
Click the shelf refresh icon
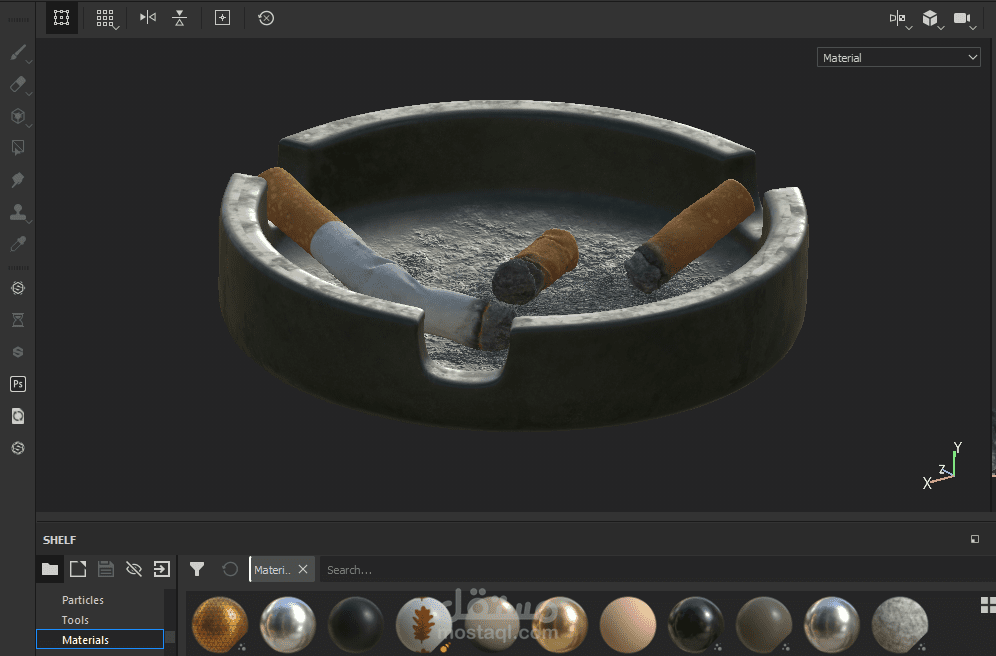(230, 569)
